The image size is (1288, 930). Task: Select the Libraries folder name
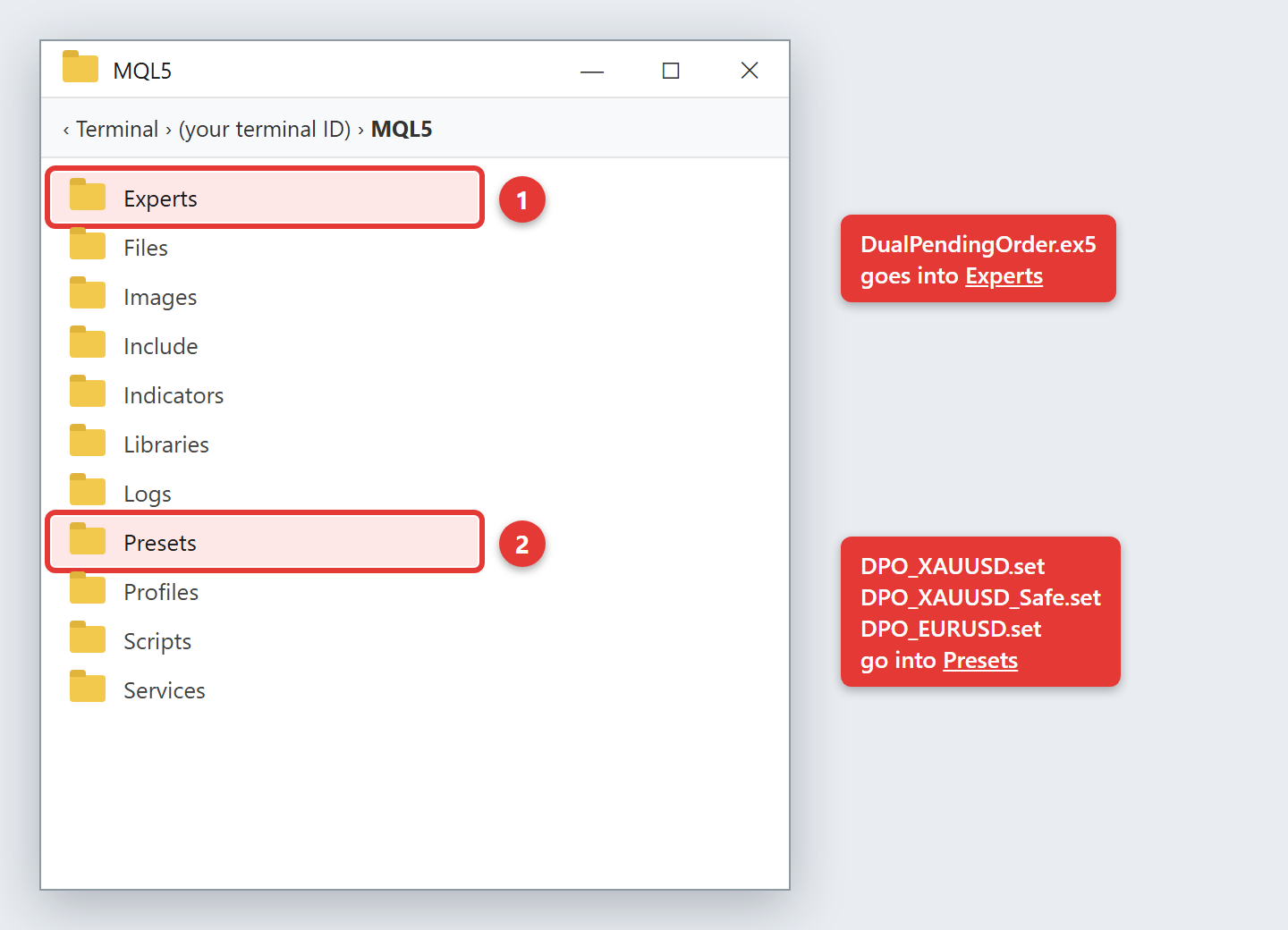point(166,444)
